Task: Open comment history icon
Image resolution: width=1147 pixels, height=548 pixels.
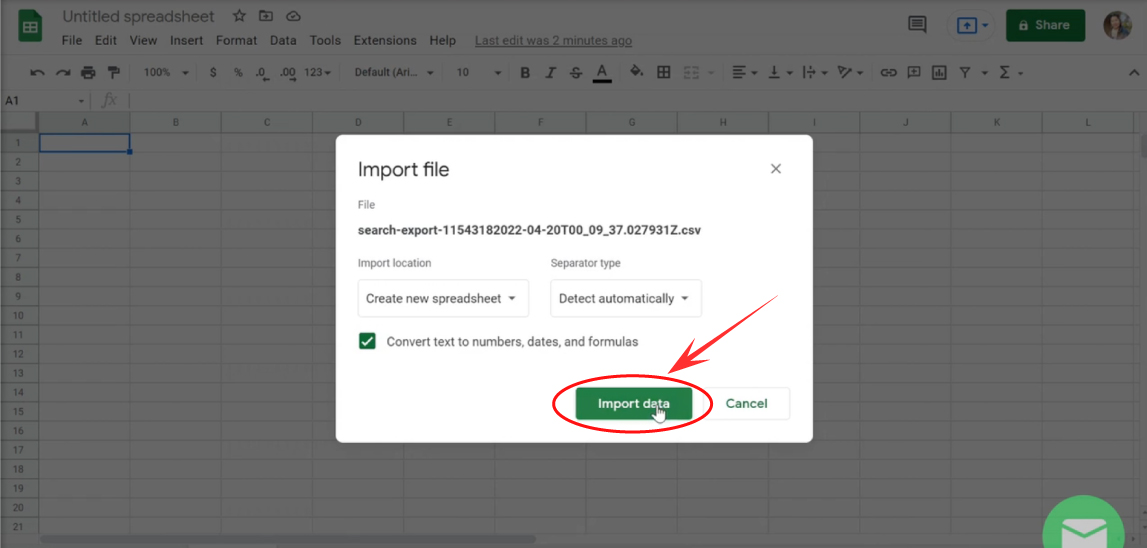Action: click(x=917, y=25)
